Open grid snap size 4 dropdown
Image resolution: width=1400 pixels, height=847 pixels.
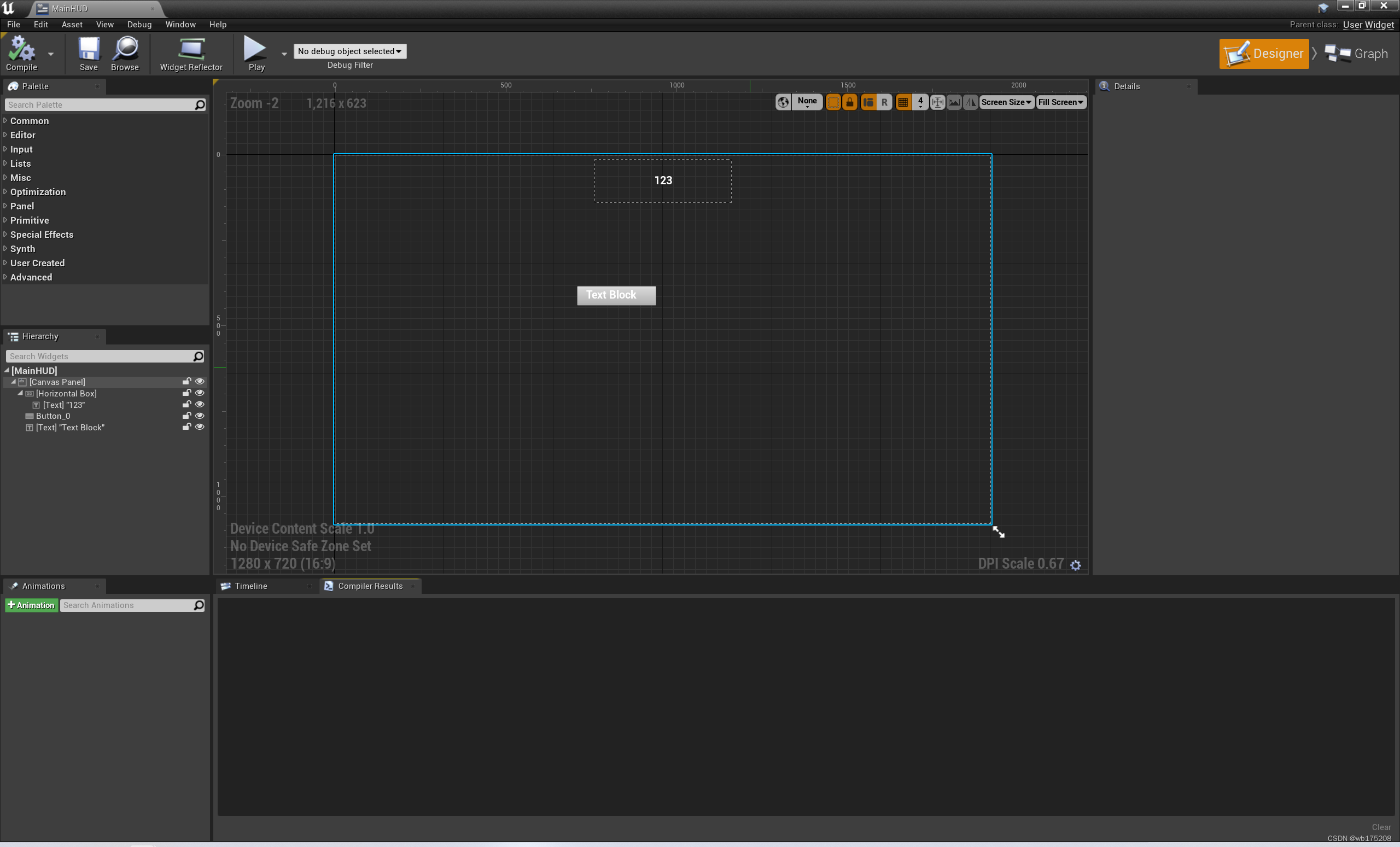point(920,102)
